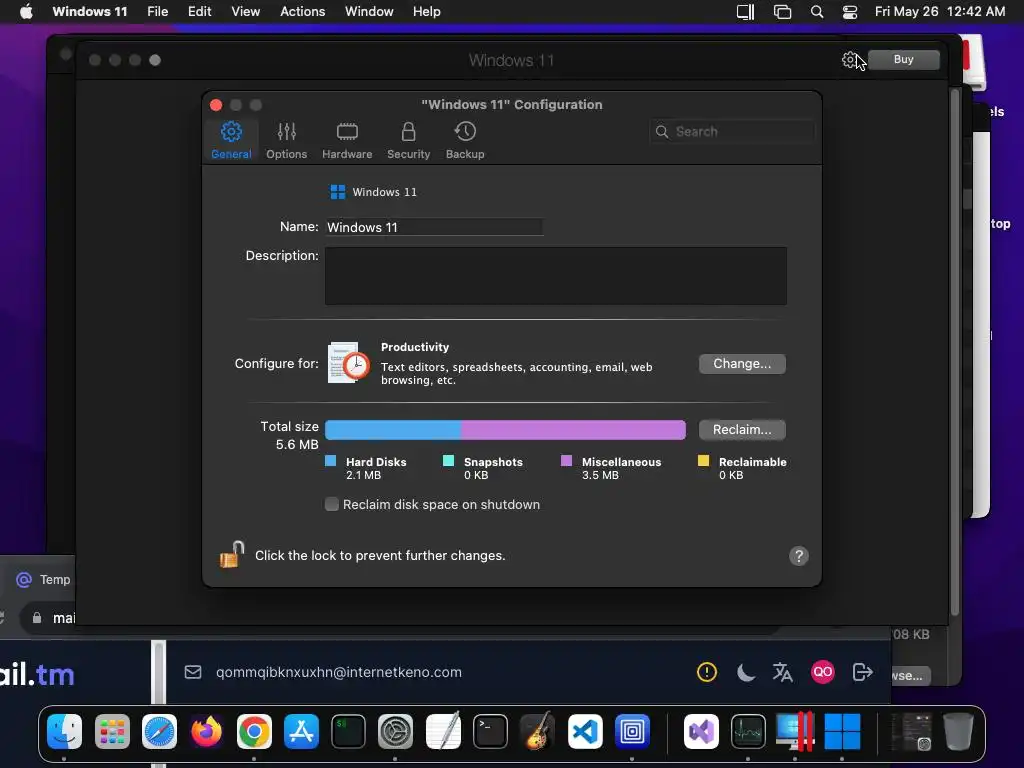Click the Snapshots cyan swatch
This screenshot has width=1024, height=768.
tap(448, 461)
